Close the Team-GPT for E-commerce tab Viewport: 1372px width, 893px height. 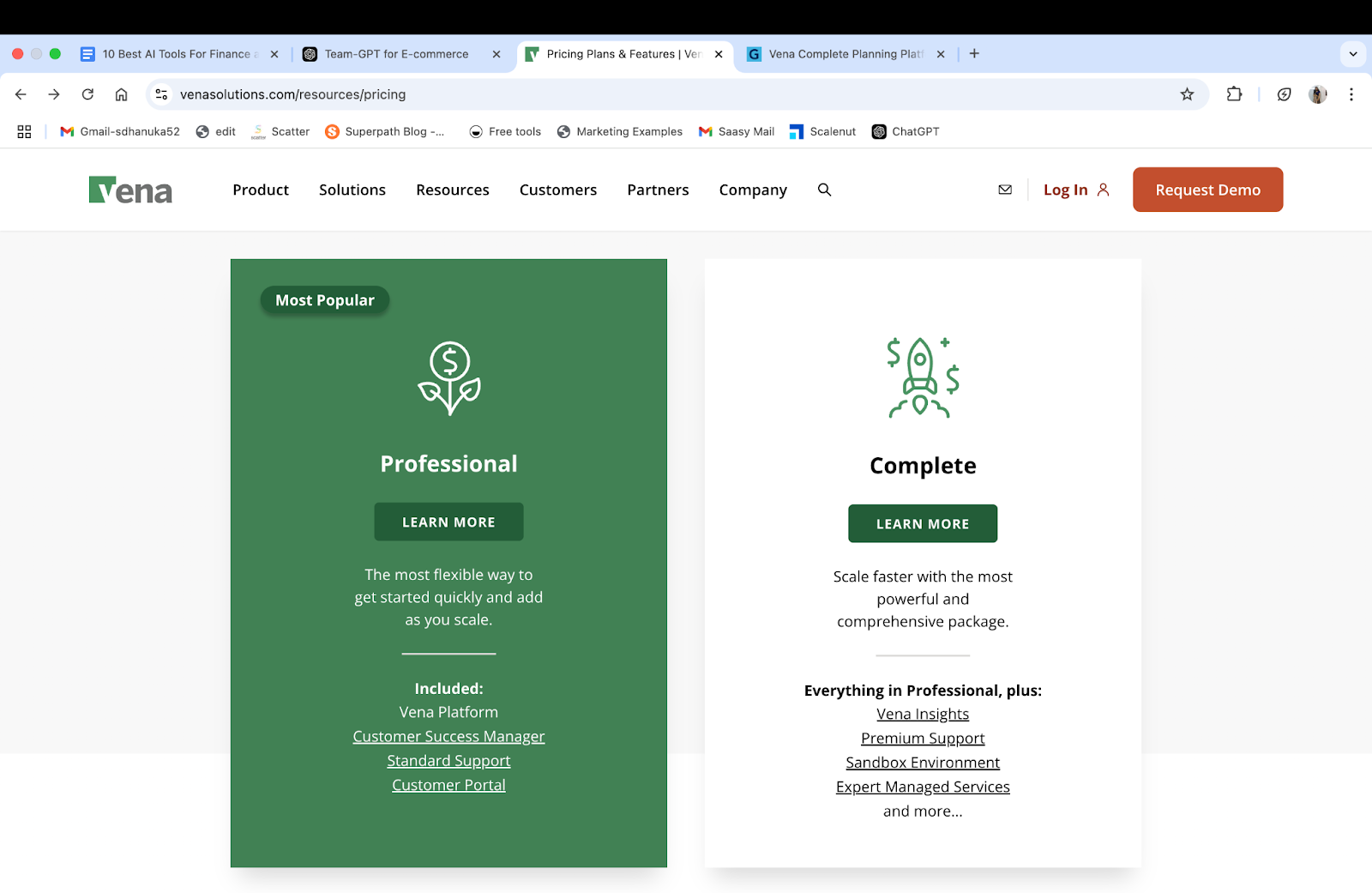(496, 54)
